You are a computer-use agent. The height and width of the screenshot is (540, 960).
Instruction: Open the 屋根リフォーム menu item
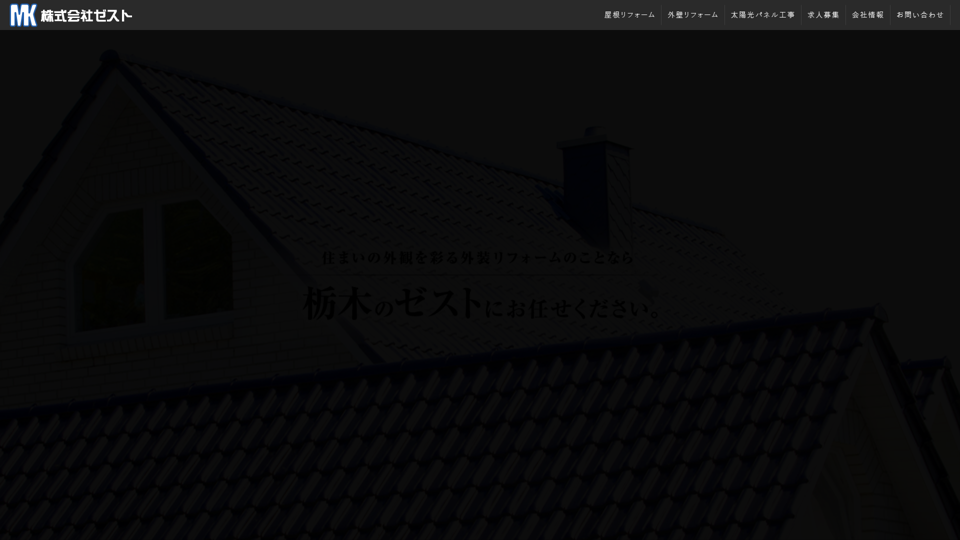tap(629, 15)
